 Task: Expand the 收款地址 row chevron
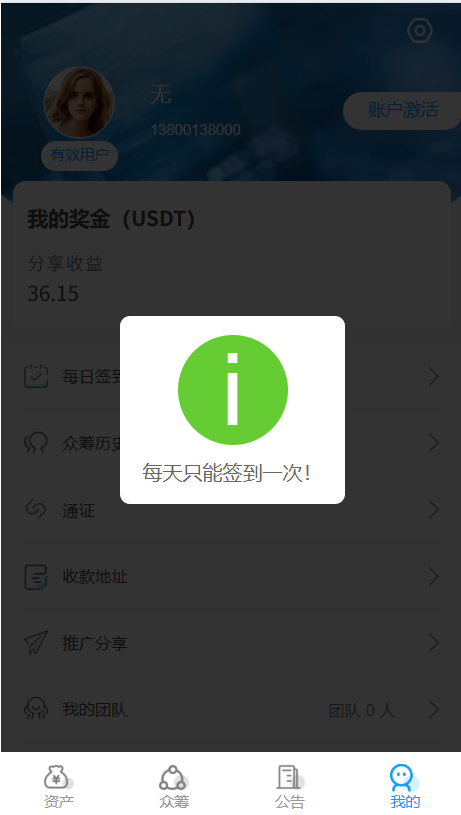point(433,576)
